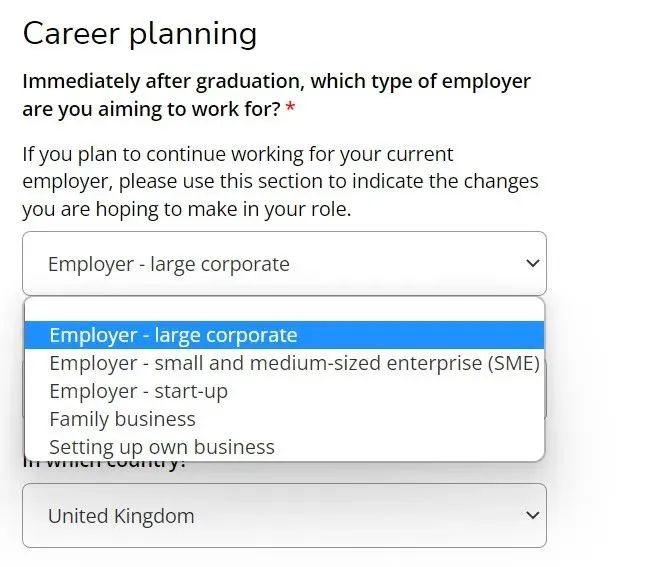Screen dimensions: 669x567
Task: Select Employer - small and medium-sized enterprise (SME)
Action: tap(294, 363)
